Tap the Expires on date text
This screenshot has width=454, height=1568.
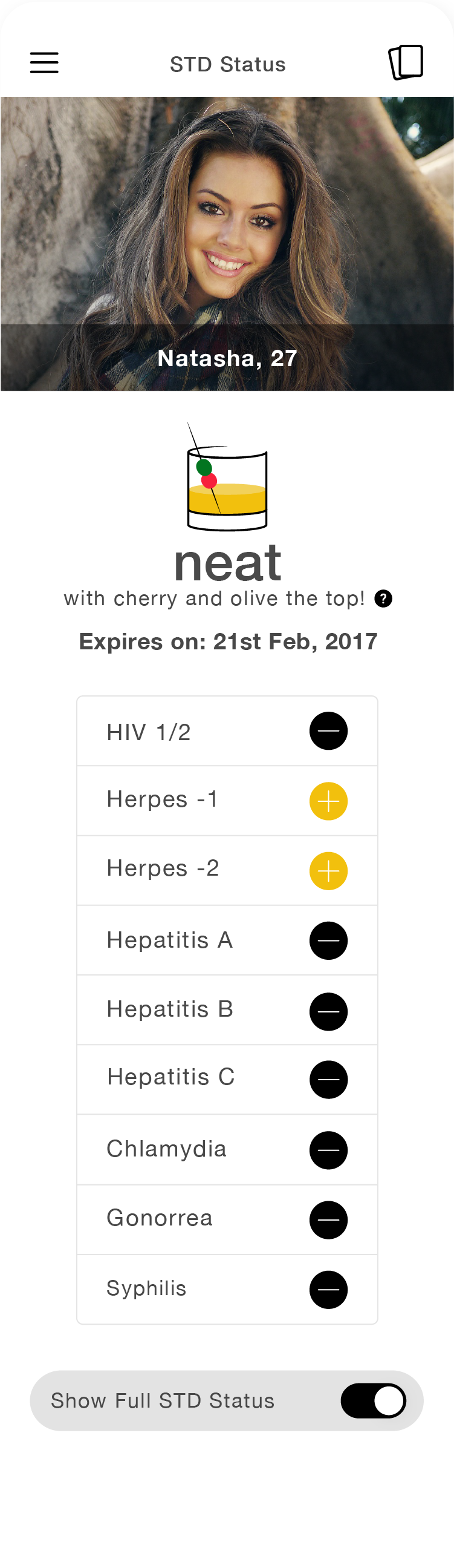pyautogui.click(x=228, y=641)
